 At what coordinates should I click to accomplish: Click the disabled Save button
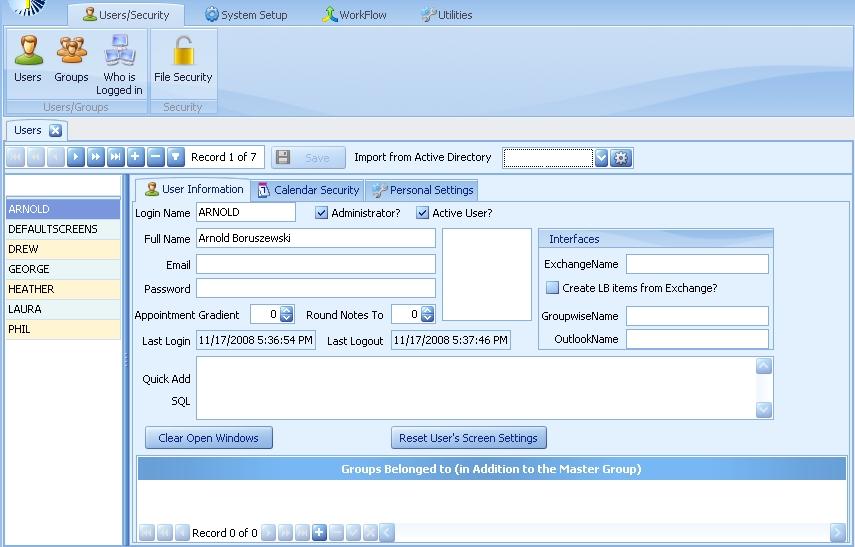click(x=309, y=158)
